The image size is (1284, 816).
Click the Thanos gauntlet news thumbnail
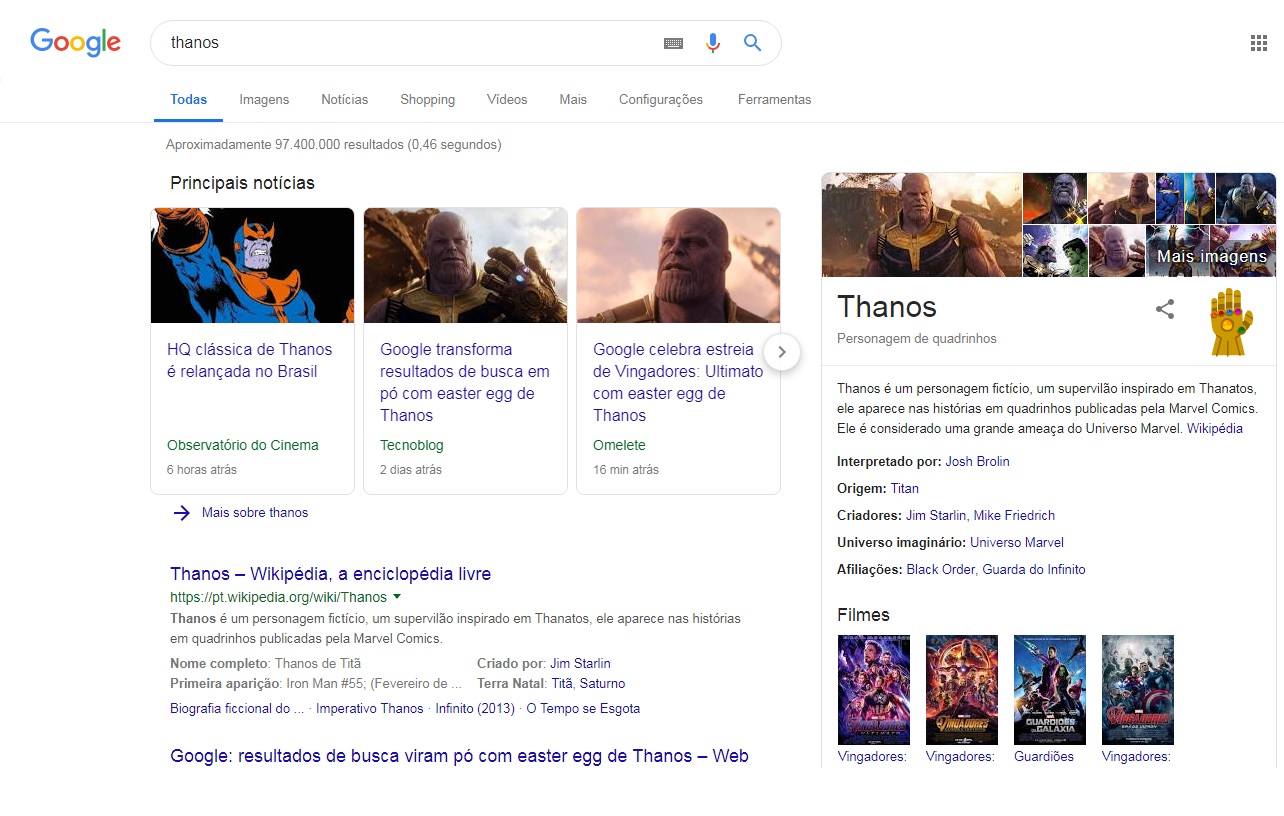(465, 265)
